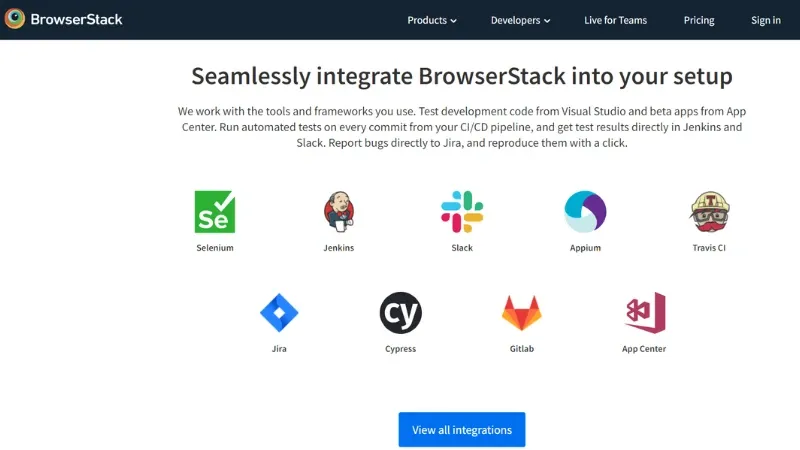Select the Cypress logo icon
Viewport: 800px width, 450px height.
pyautogui.click(x=401, y=313)
